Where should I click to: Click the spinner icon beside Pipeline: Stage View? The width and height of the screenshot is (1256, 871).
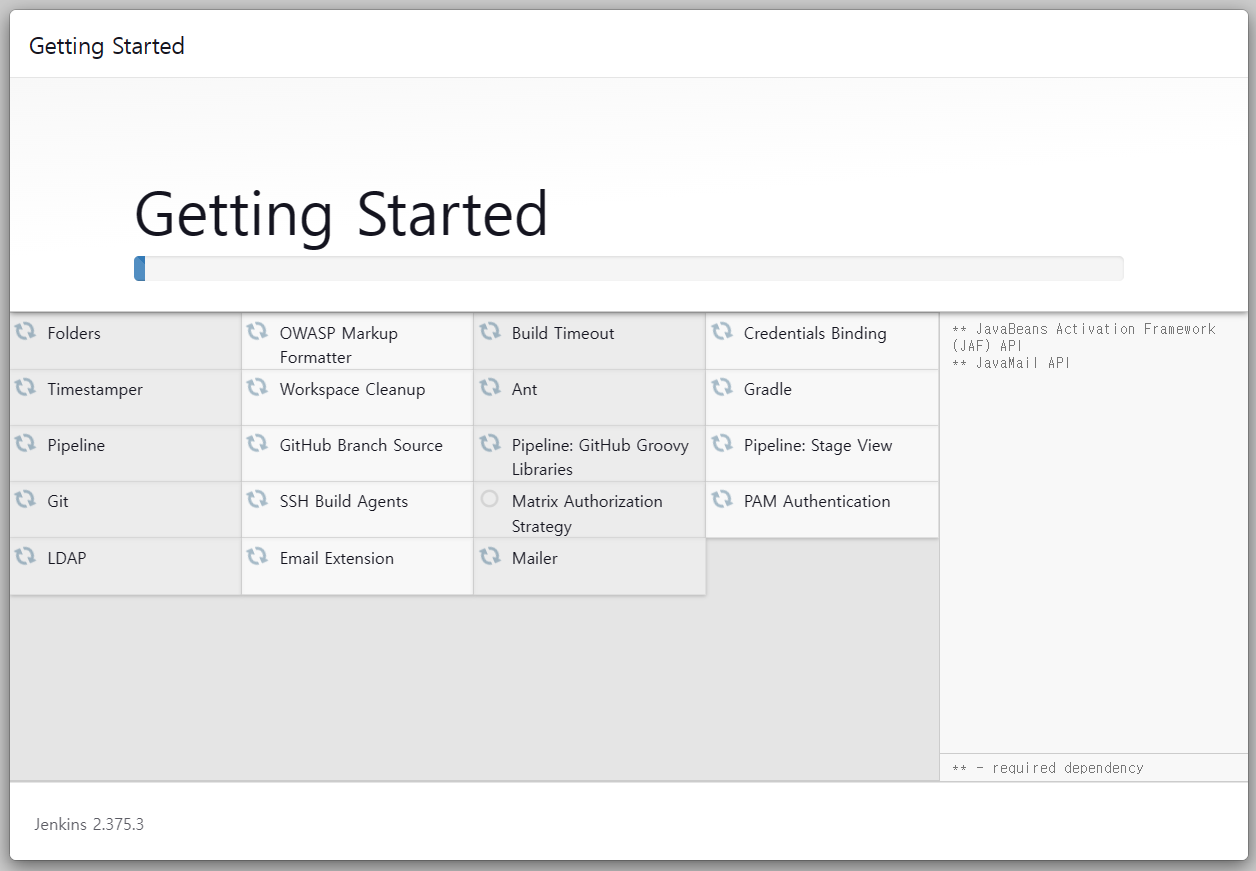click(722, 443)
